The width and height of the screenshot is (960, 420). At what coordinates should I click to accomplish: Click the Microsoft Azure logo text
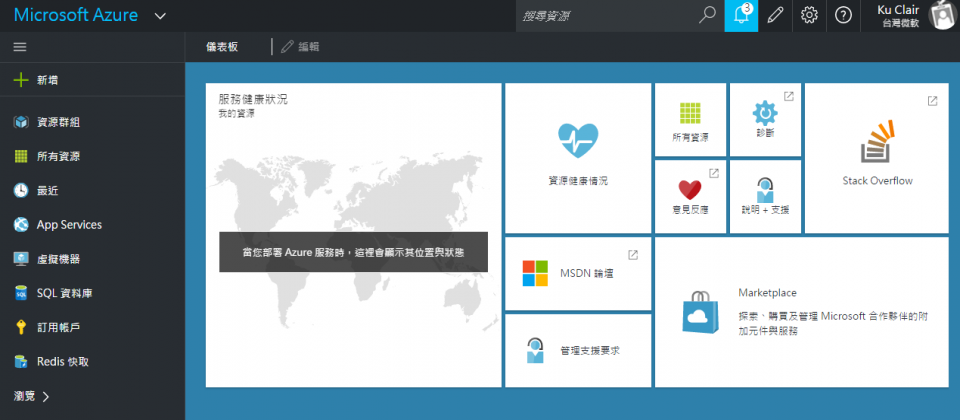pos(76,15)
